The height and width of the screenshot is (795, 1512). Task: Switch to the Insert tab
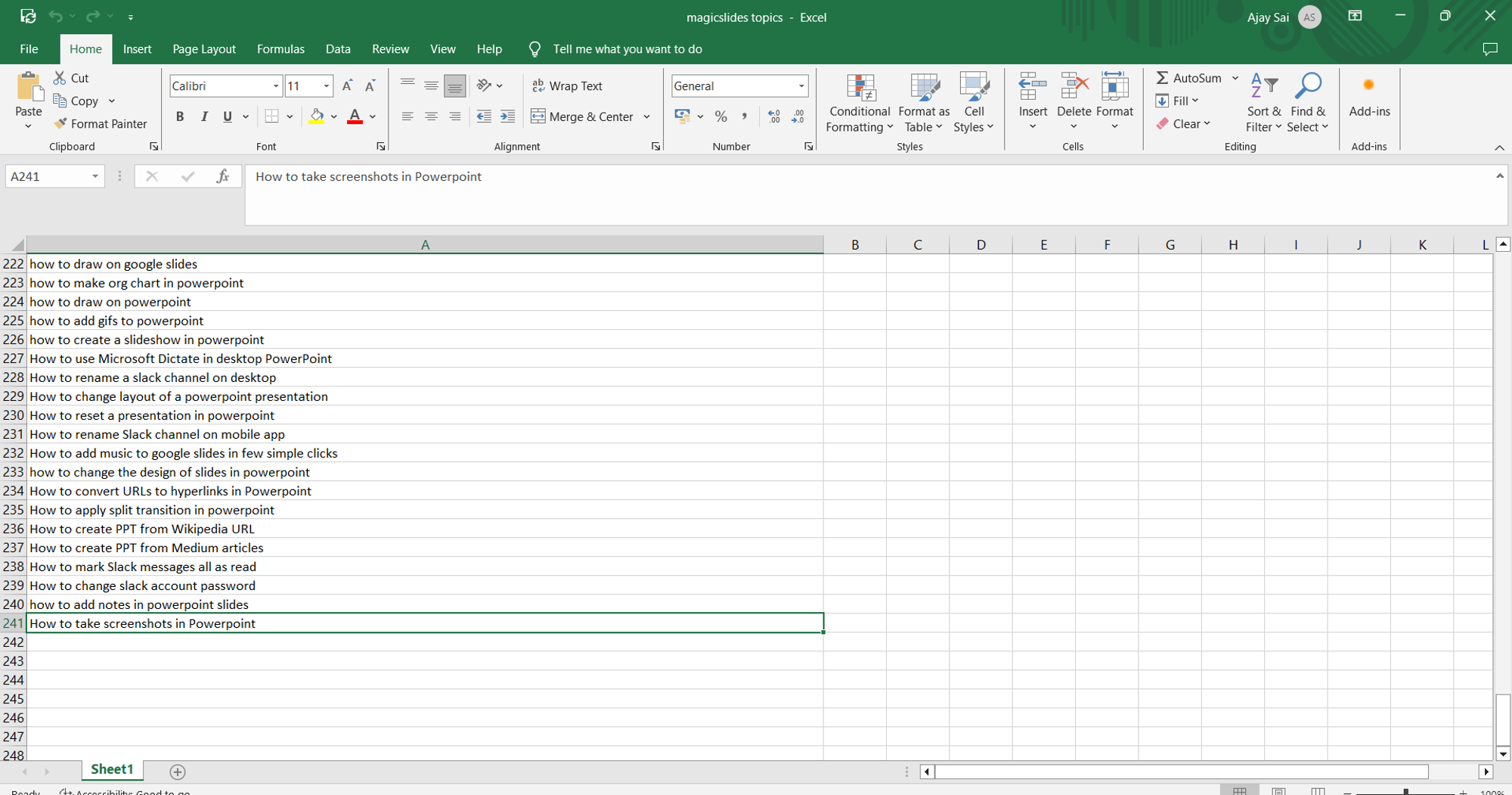click(137, 49)
